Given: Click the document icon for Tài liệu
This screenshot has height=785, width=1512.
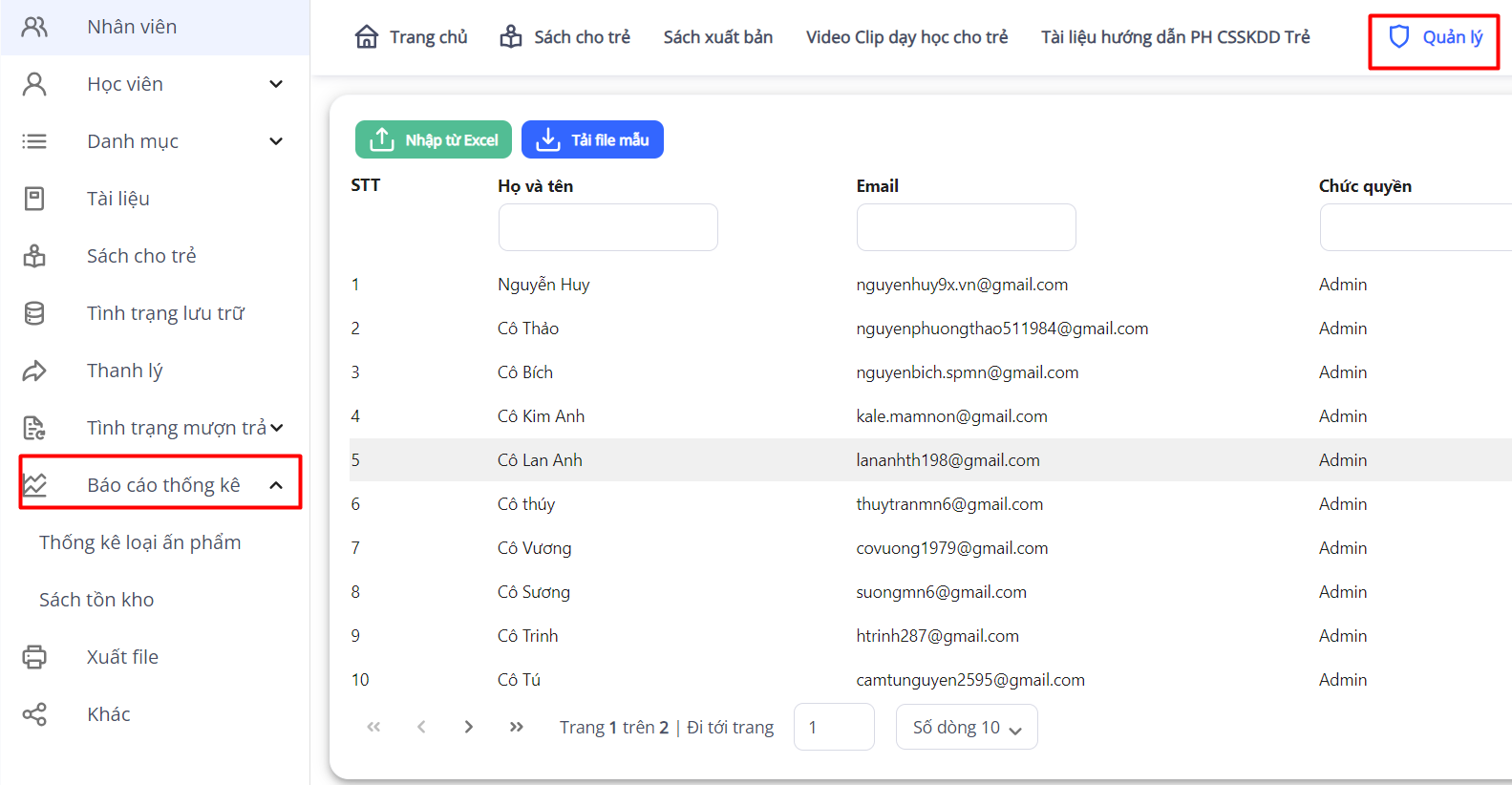Looking at the screenshot, I should (x=34, y=199).
